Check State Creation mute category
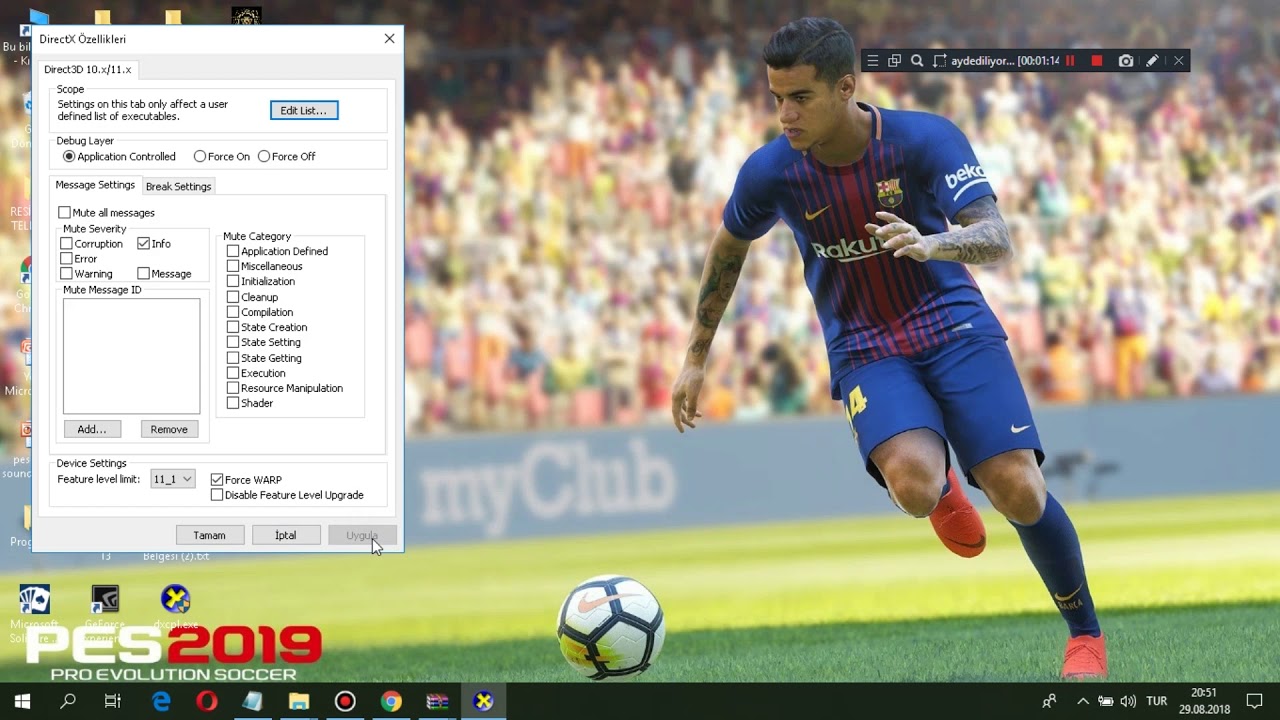1280x720 pixels. pos(233,327)
